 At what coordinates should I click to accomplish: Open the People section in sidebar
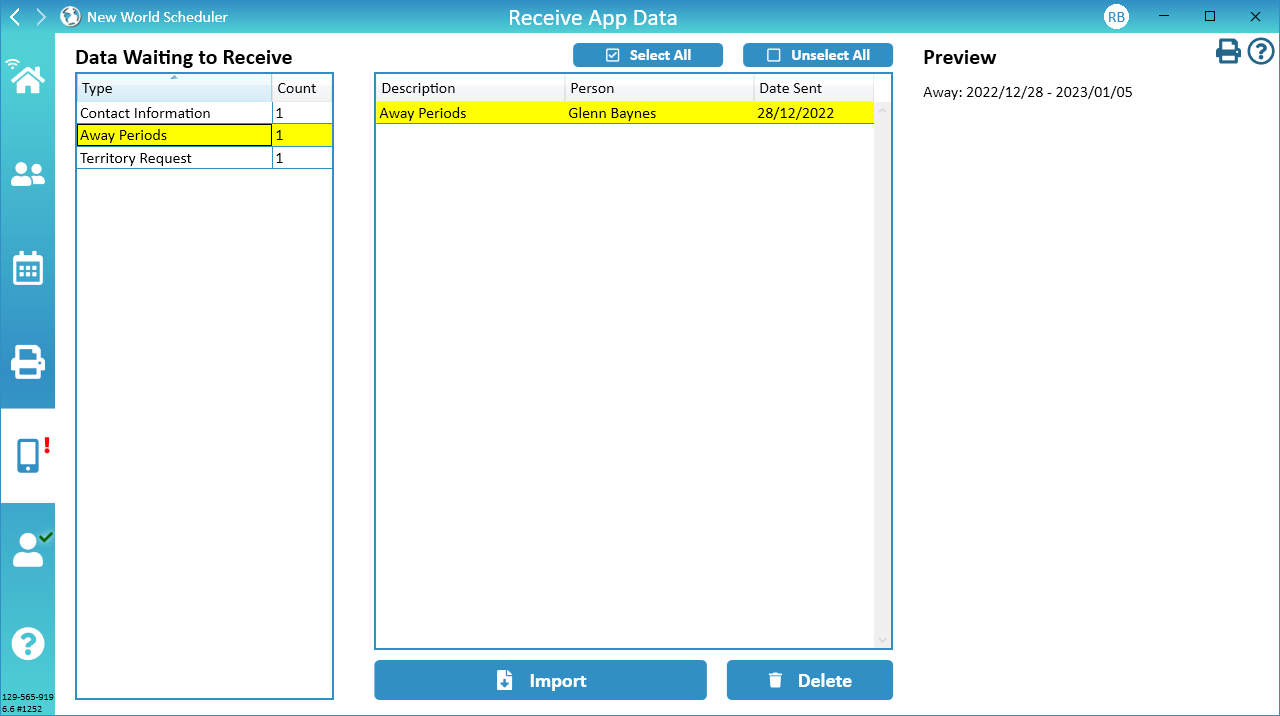pyautogui.click(x=27, y=175)
